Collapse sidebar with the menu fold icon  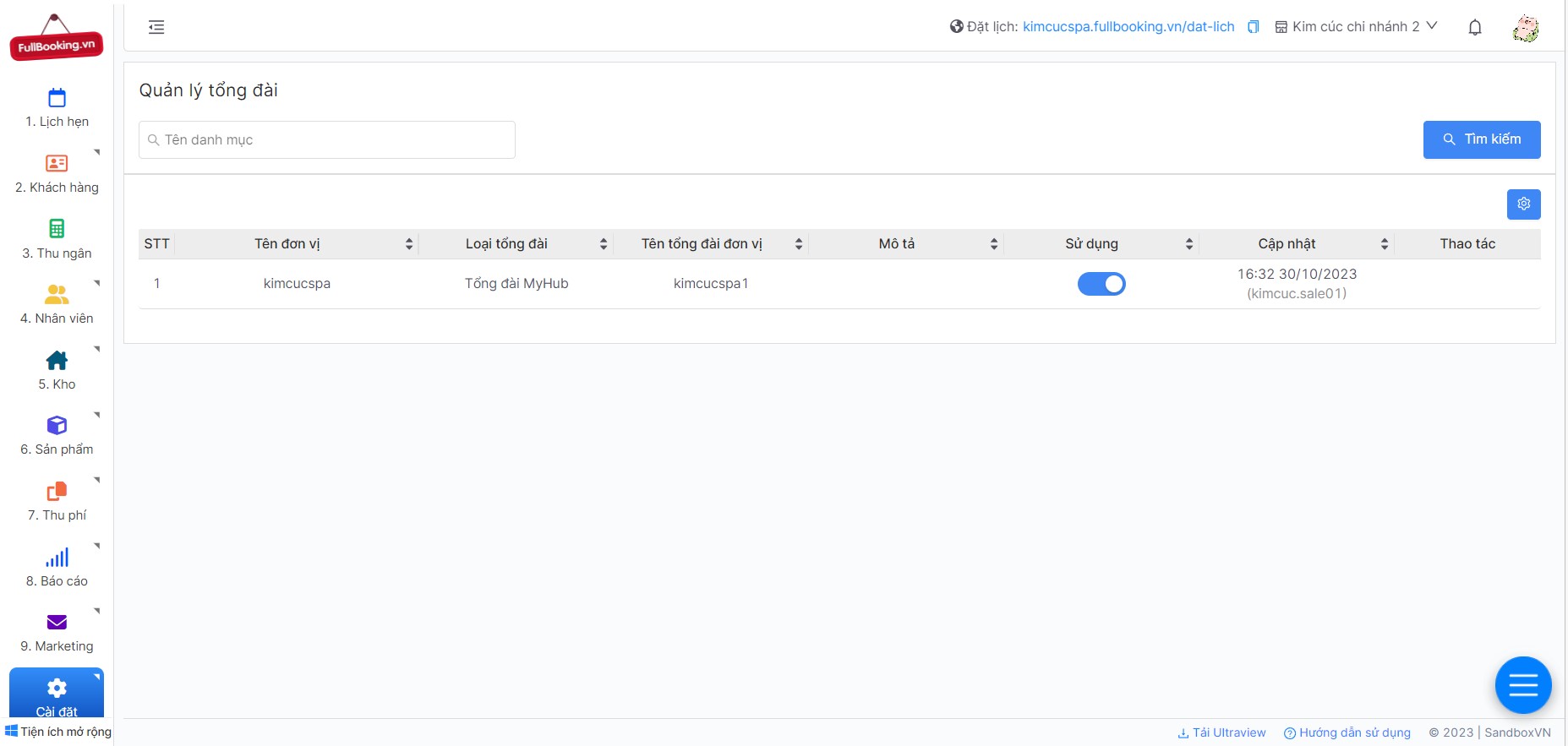[156, 27]
